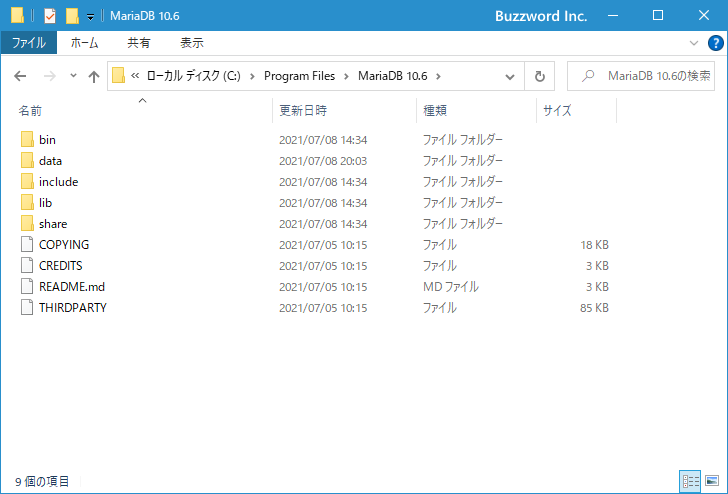
Task: Select the share folder name
Action: click(x=53, y=224)
